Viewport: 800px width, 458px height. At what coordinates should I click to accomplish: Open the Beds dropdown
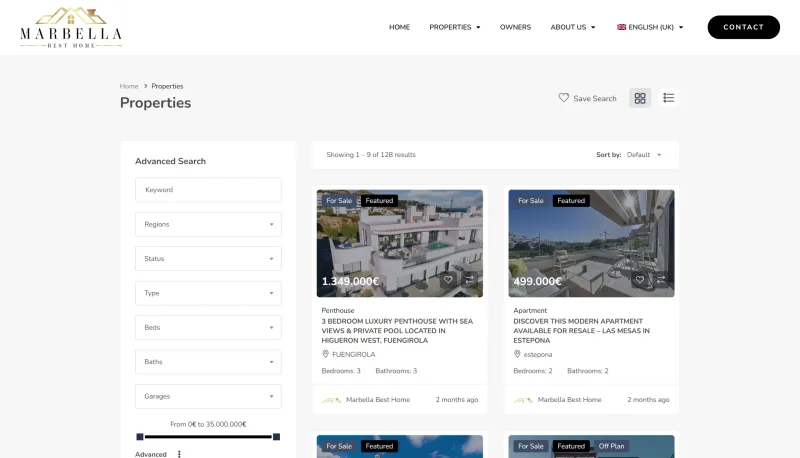click(208, 327)
